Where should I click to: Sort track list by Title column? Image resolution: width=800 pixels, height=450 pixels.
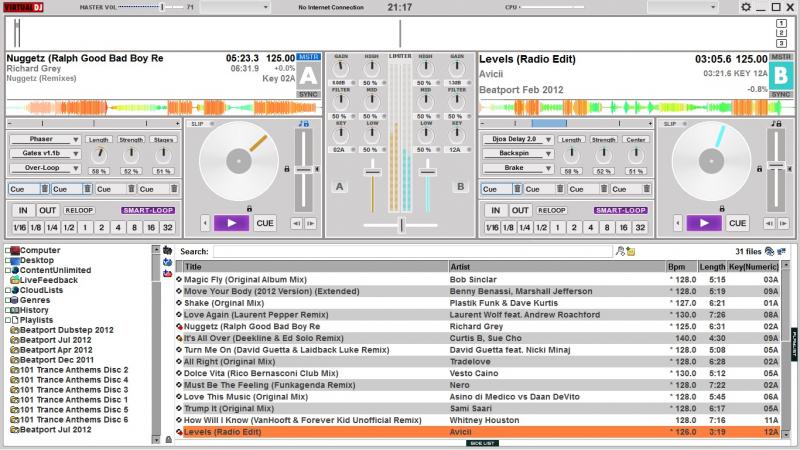(315, 267)
